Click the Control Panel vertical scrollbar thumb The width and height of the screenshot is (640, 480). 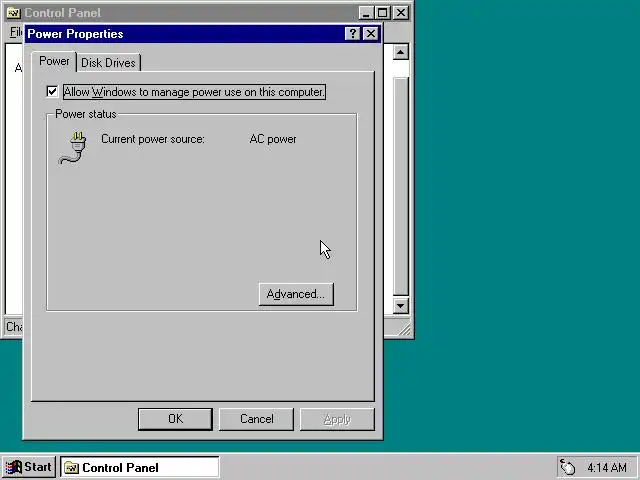tap(400, 186)
